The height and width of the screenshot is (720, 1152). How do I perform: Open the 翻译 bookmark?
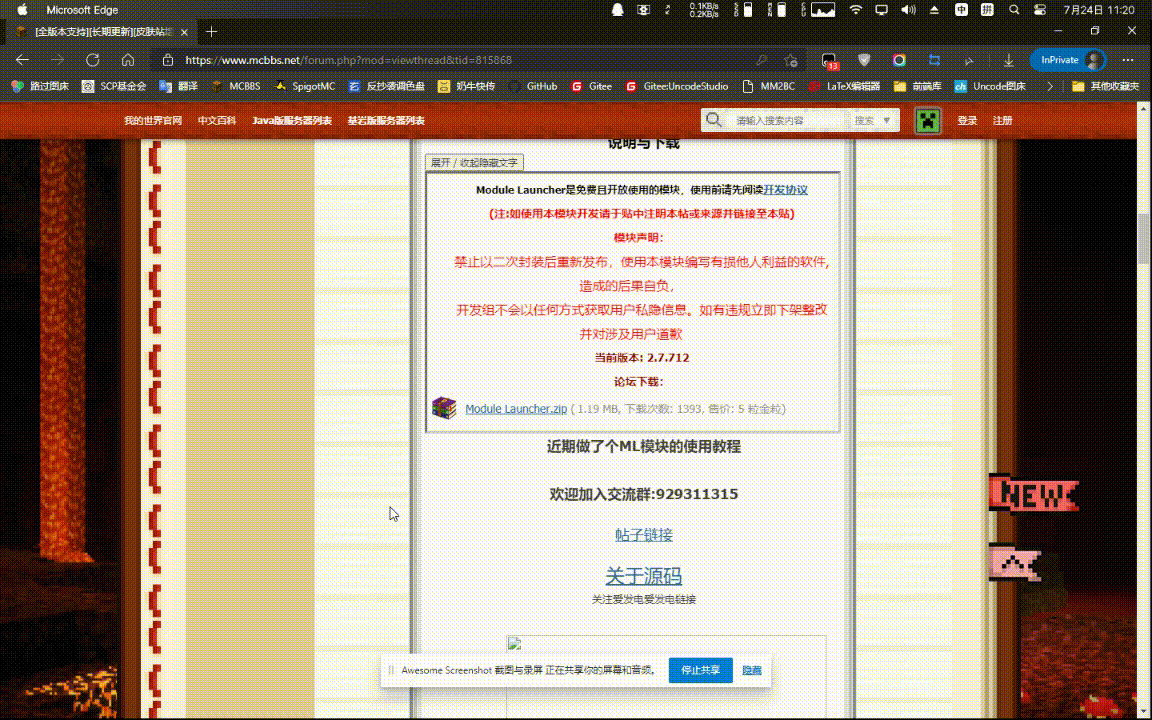coord(179,86)
